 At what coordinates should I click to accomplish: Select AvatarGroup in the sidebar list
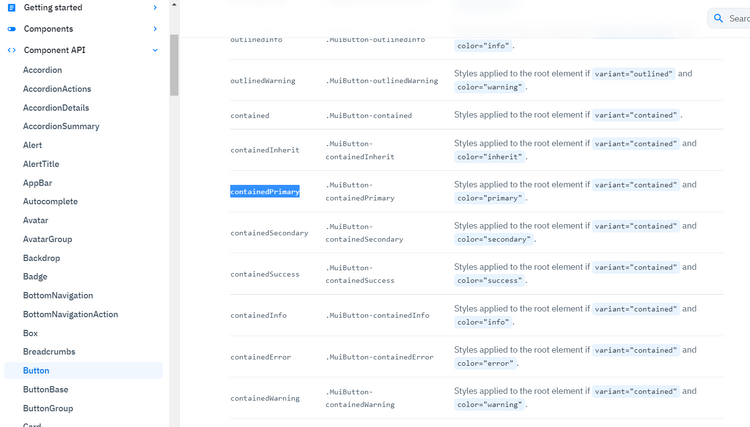(47, 239)
